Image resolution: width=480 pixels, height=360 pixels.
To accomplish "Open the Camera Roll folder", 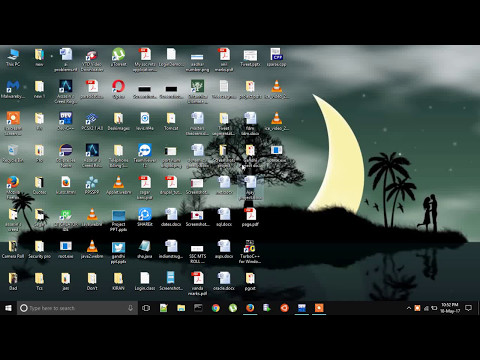I will pyautogui.click(x=13, y=249).
